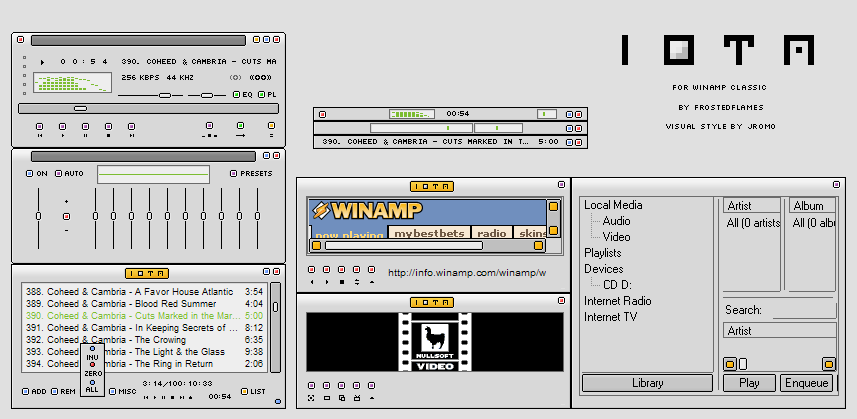Open the mybestbets tab in browser
The image size is (857, 419).
429,233
